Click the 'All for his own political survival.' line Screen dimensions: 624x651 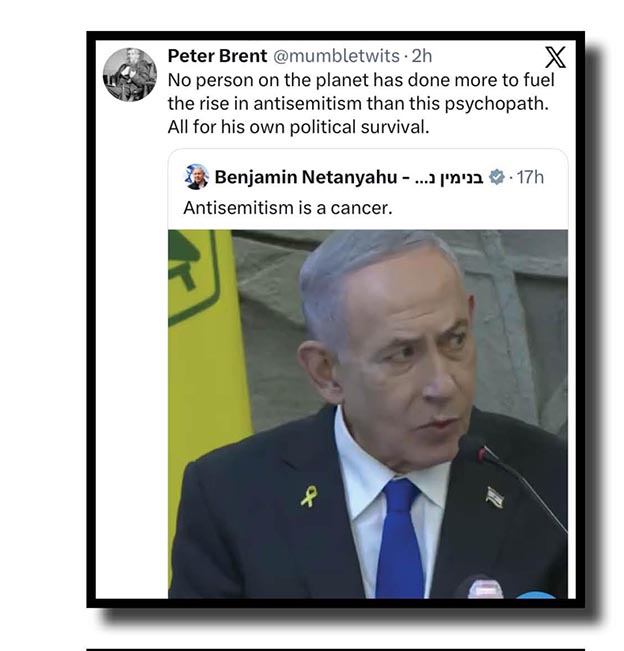pos(299,127)
